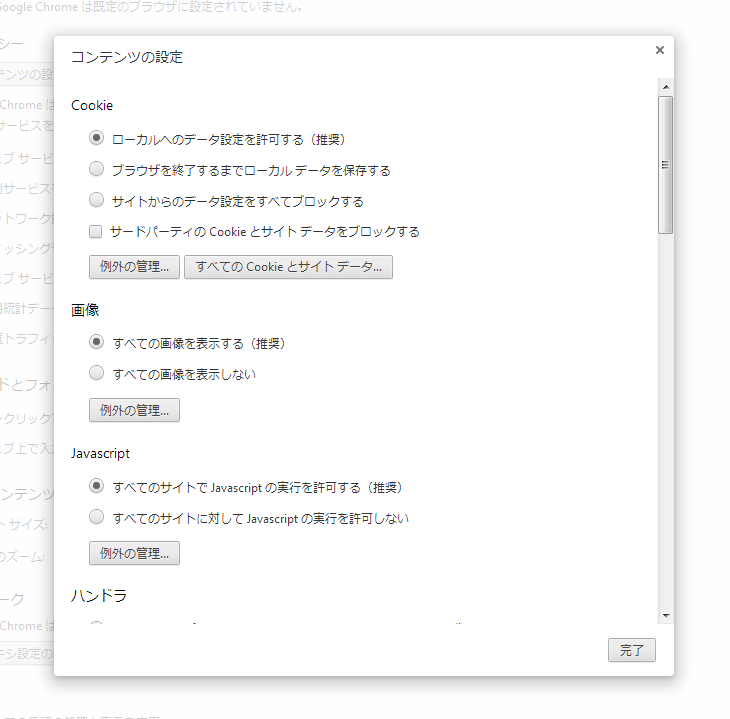Enable サードパーティの Cookie とサイト データをブロックする checkbox
730x719 pixels.
pos(97,231)
